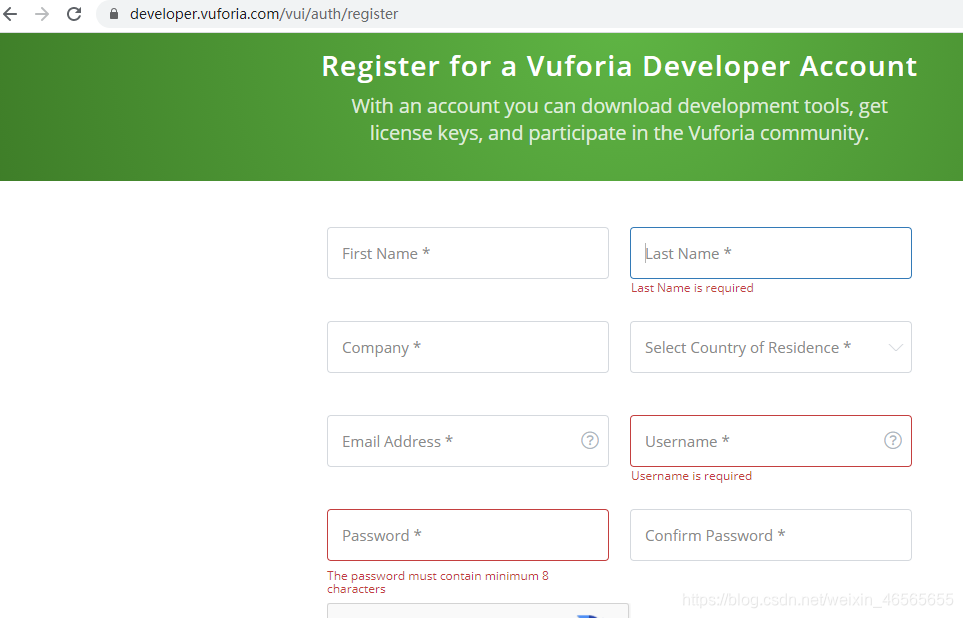Click the password minimum 8 characters error
The image size is (963, 618).
coord(438,582)
